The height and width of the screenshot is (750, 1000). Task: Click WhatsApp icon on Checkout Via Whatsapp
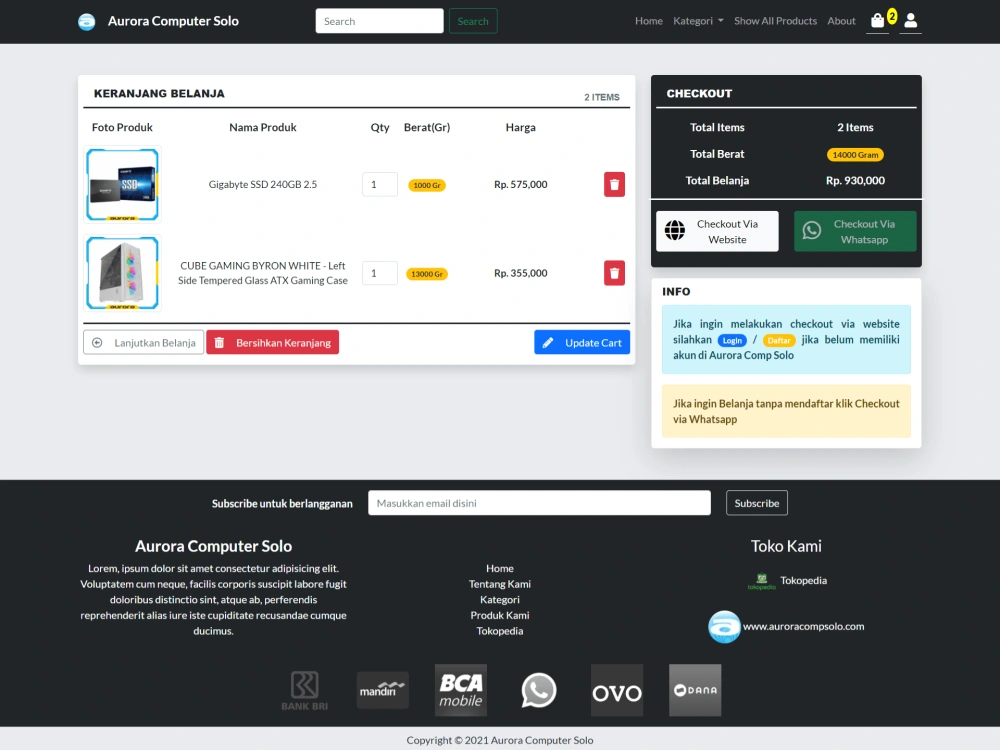pyautogui.click(x=812, y=230)
